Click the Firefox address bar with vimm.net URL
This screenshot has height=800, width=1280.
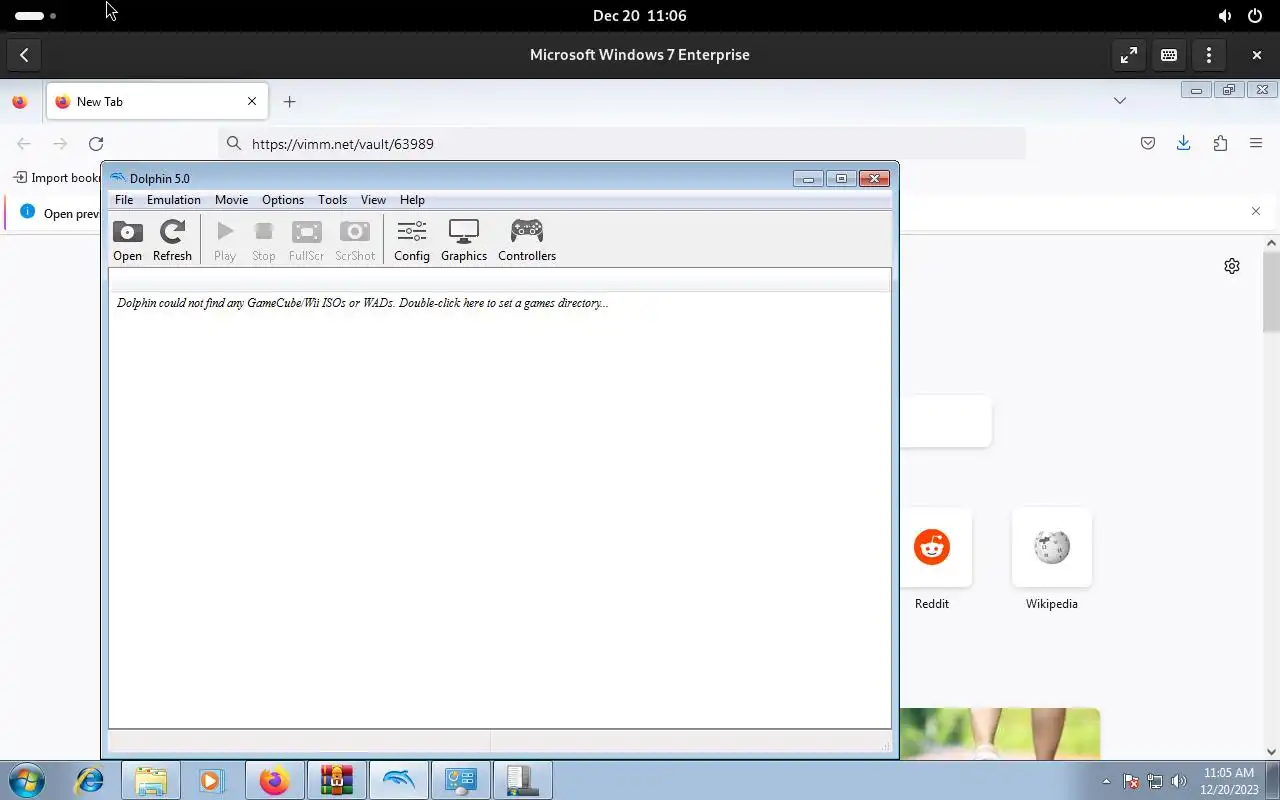coord(622,144)
